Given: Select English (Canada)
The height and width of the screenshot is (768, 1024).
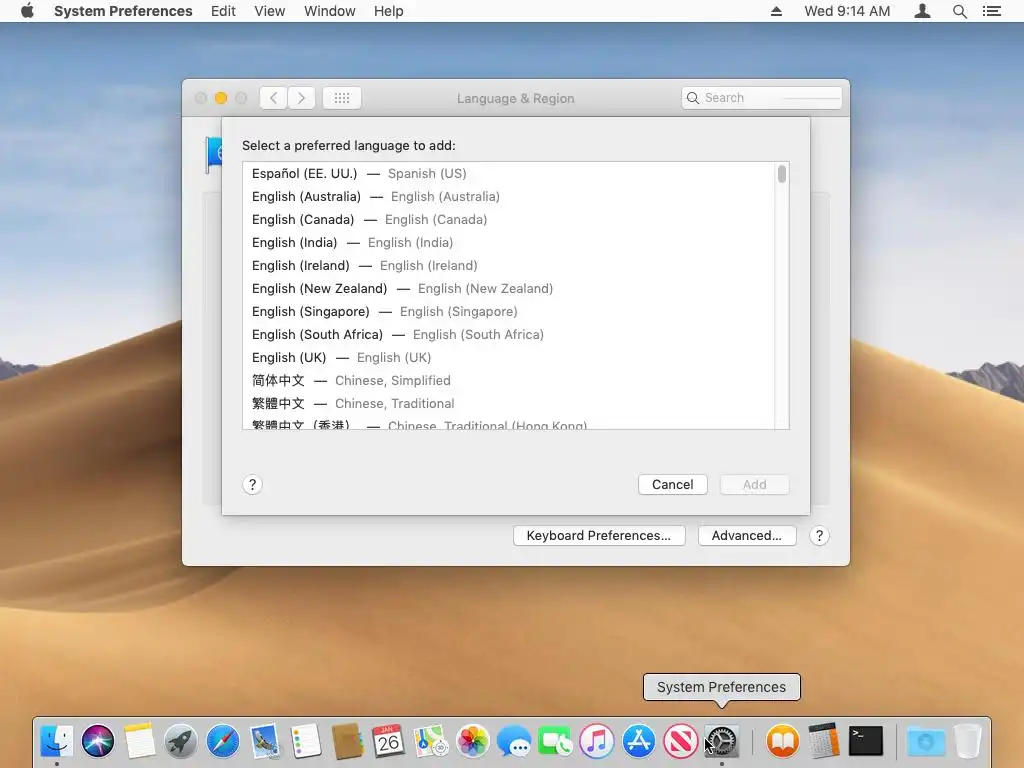Looking at the screenshot, I should 509,219.
